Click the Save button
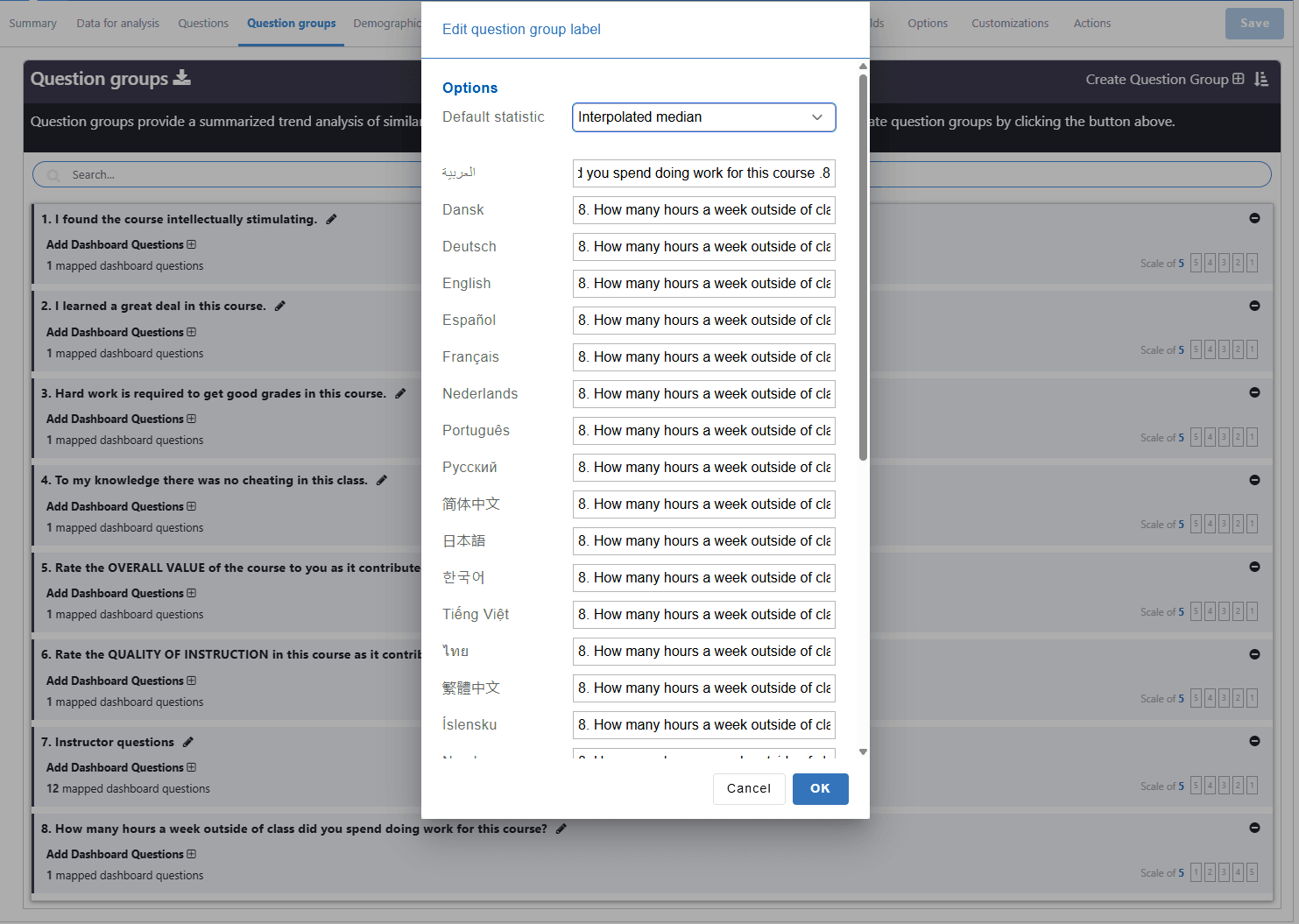The width and height of the screenshot is (1299, 924). pos(1254,24)
